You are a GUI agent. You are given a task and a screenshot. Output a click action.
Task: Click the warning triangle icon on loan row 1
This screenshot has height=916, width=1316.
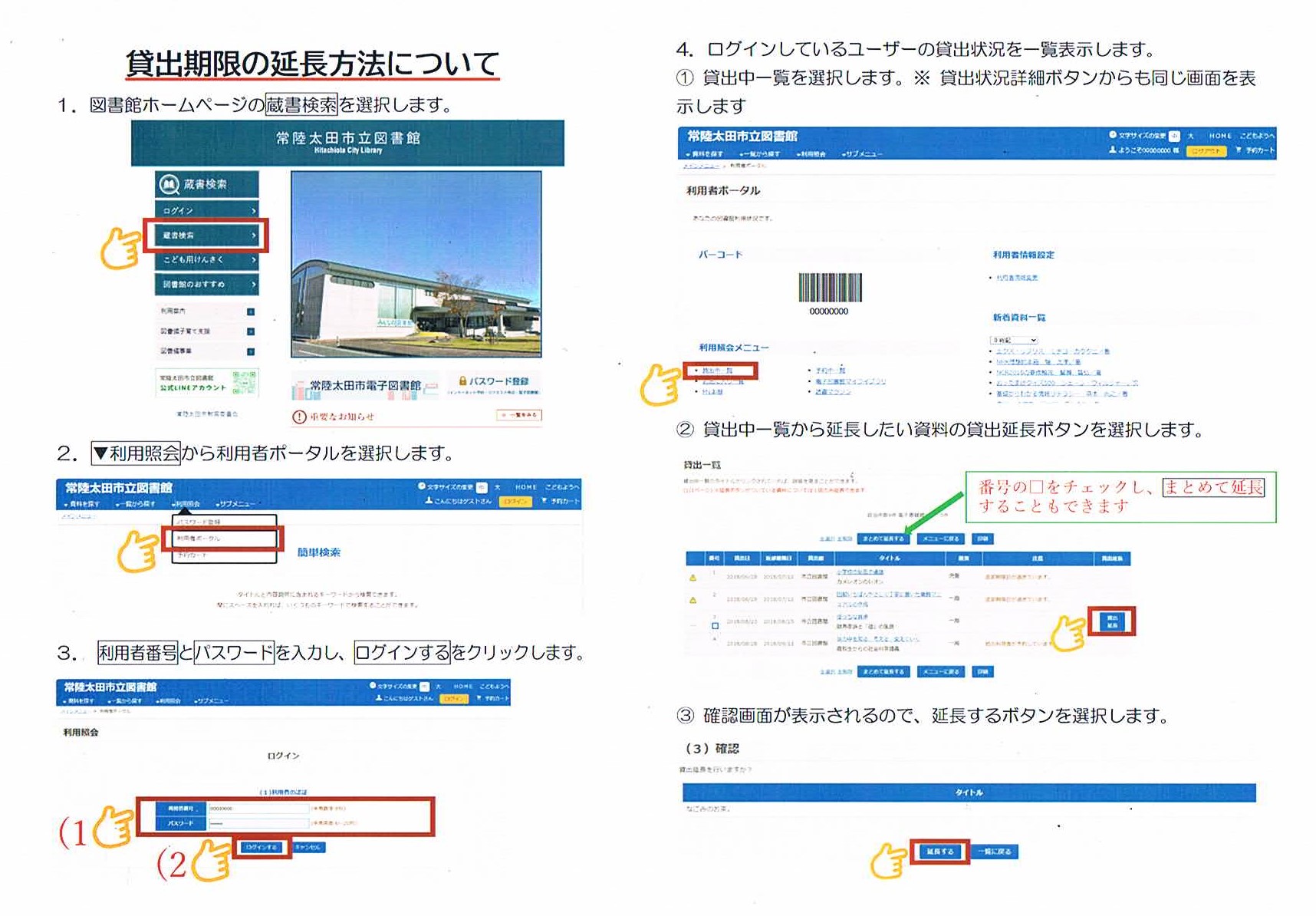(x=693, y=577)
